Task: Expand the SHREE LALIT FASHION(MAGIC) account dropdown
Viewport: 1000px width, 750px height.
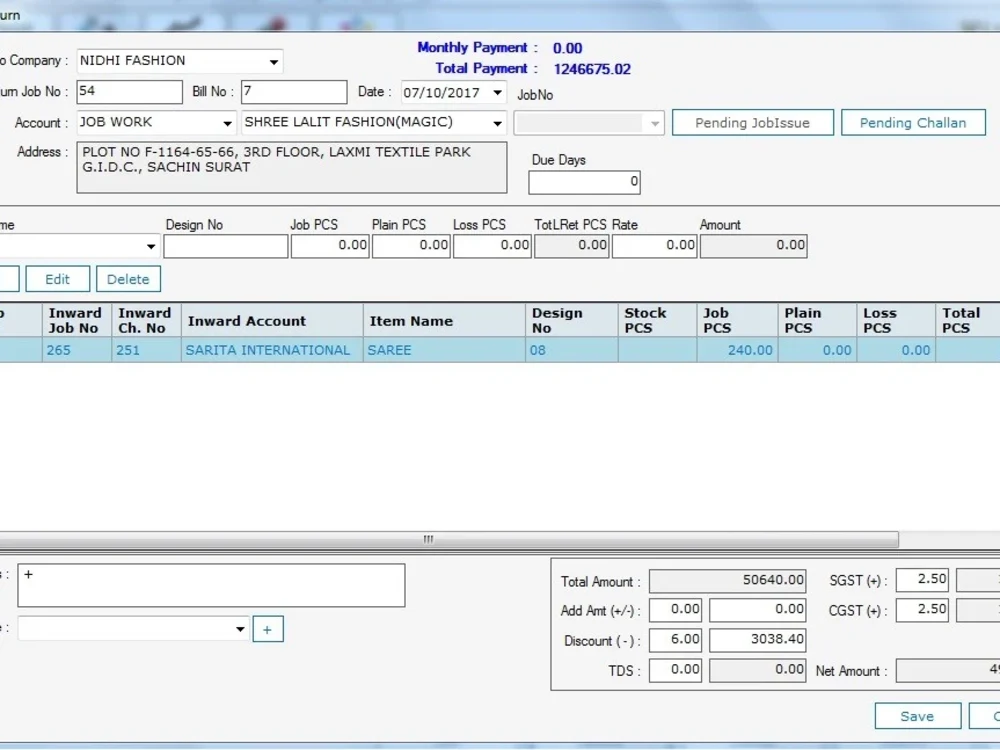Action: coord(497,123)
